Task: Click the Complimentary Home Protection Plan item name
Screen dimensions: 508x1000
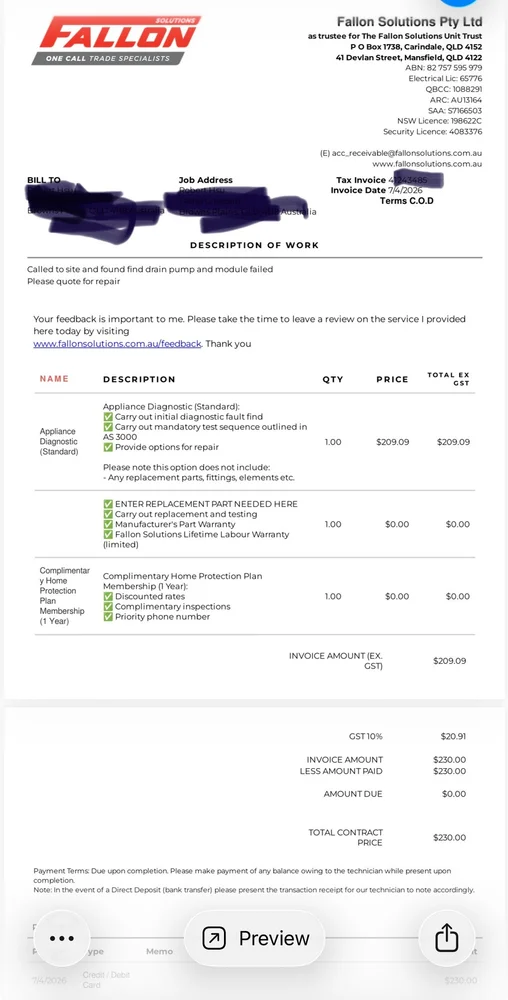Action: pos(64,596)
